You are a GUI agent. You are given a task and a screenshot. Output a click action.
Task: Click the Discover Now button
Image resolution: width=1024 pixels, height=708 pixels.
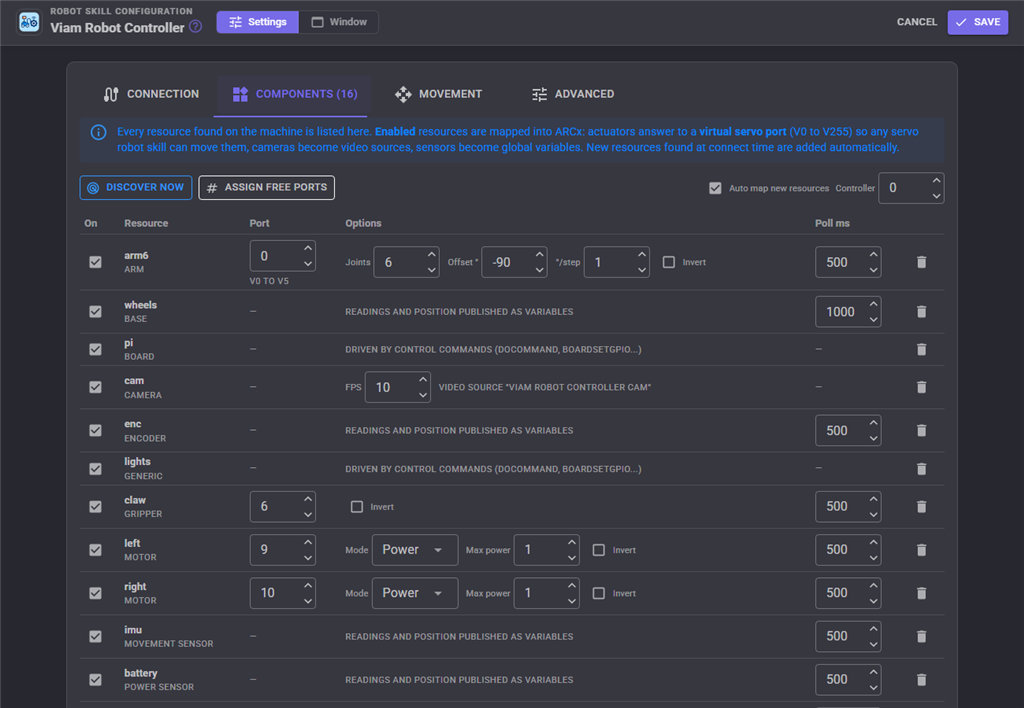tap(136, 187)
